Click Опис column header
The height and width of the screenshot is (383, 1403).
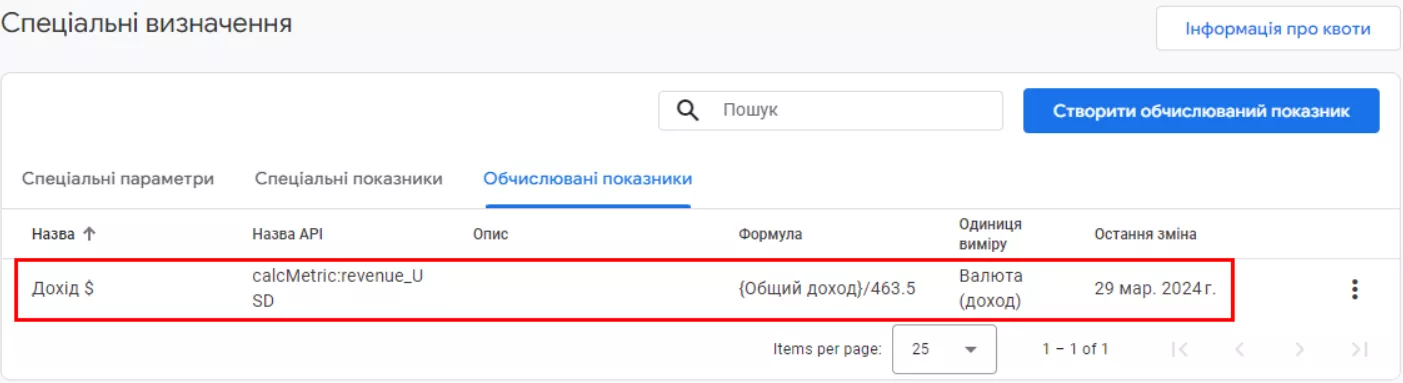490,234
